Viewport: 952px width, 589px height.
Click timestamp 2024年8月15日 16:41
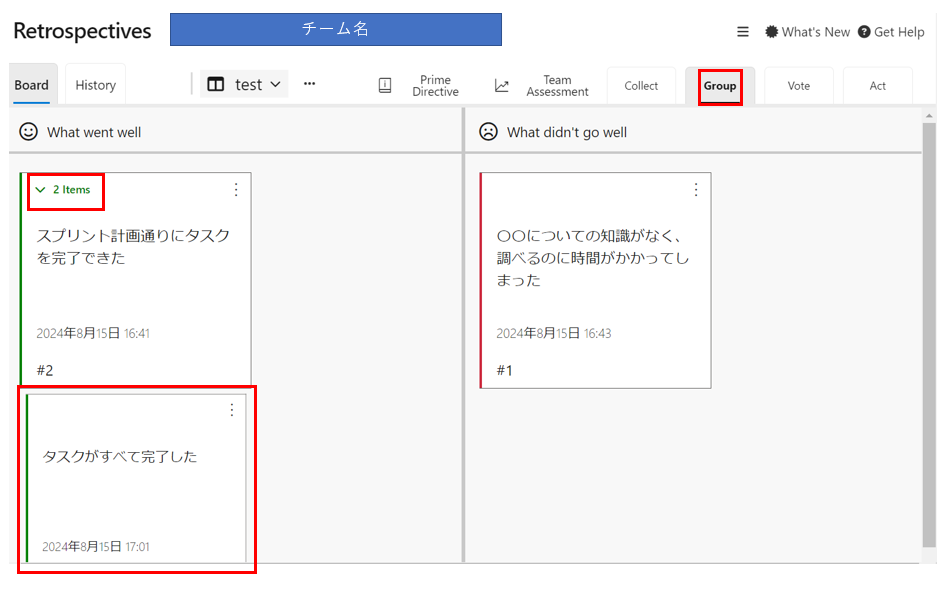point(93,333)
